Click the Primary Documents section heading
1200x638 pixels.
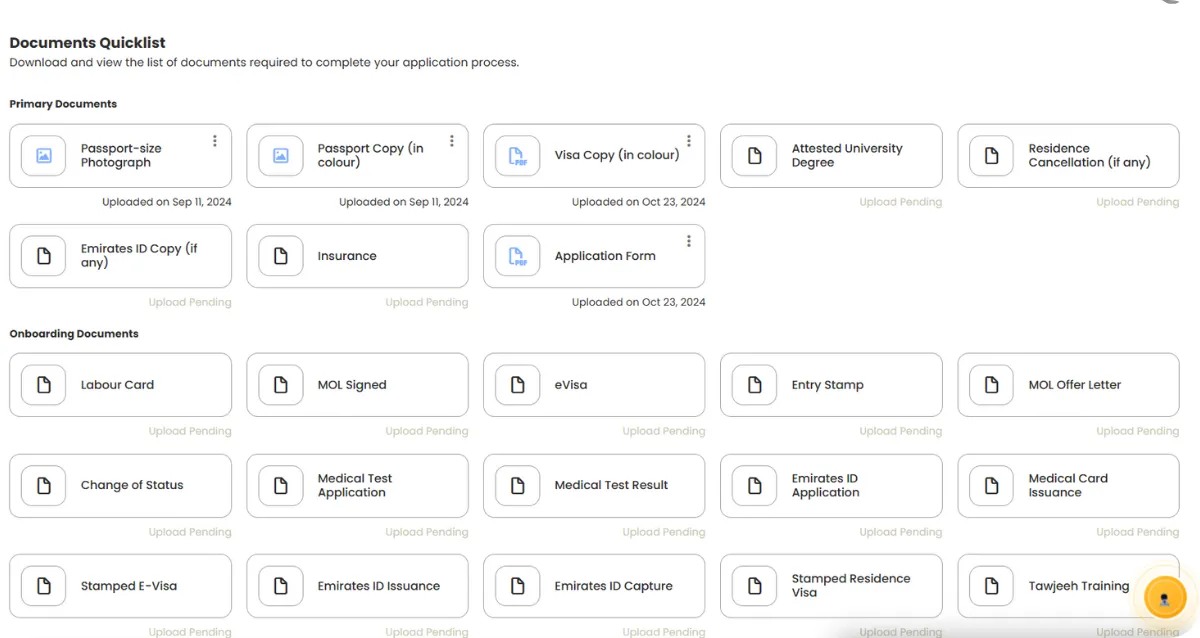tap(62, 103)
